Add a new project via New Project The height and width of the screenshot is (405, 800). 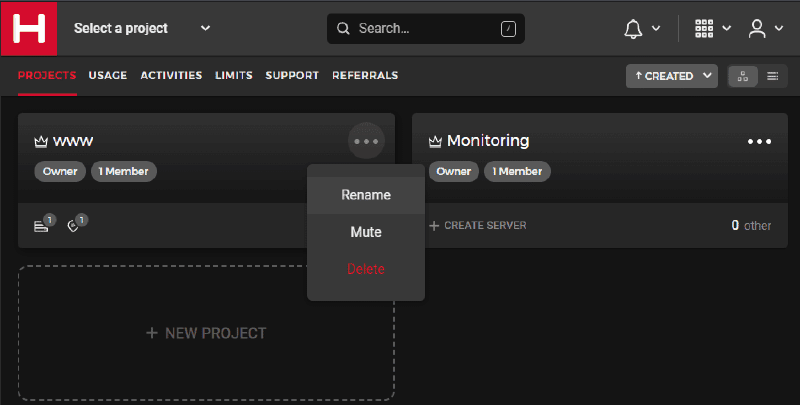206,333
